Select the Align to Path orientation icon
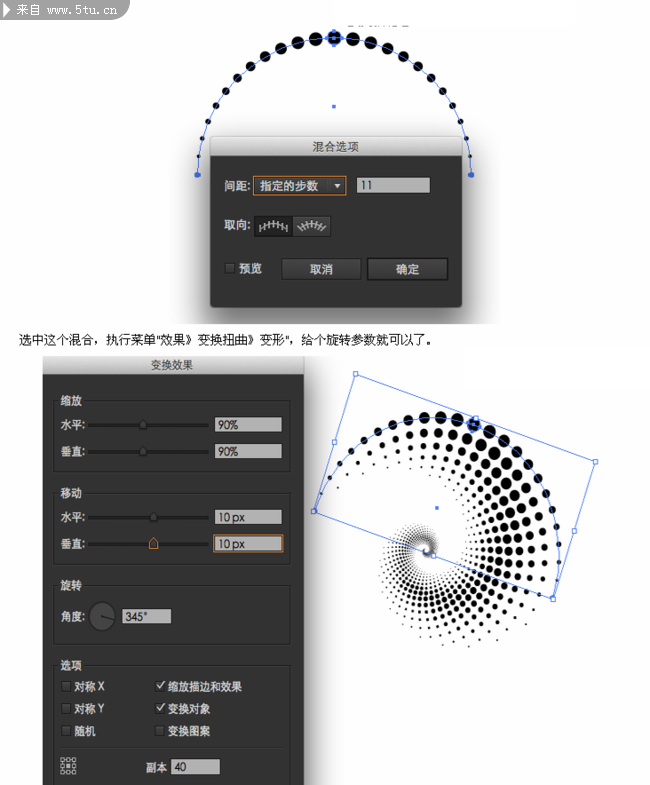Viewport: 650px width, 785px height. pyautogui.click(x=311, y=226)
